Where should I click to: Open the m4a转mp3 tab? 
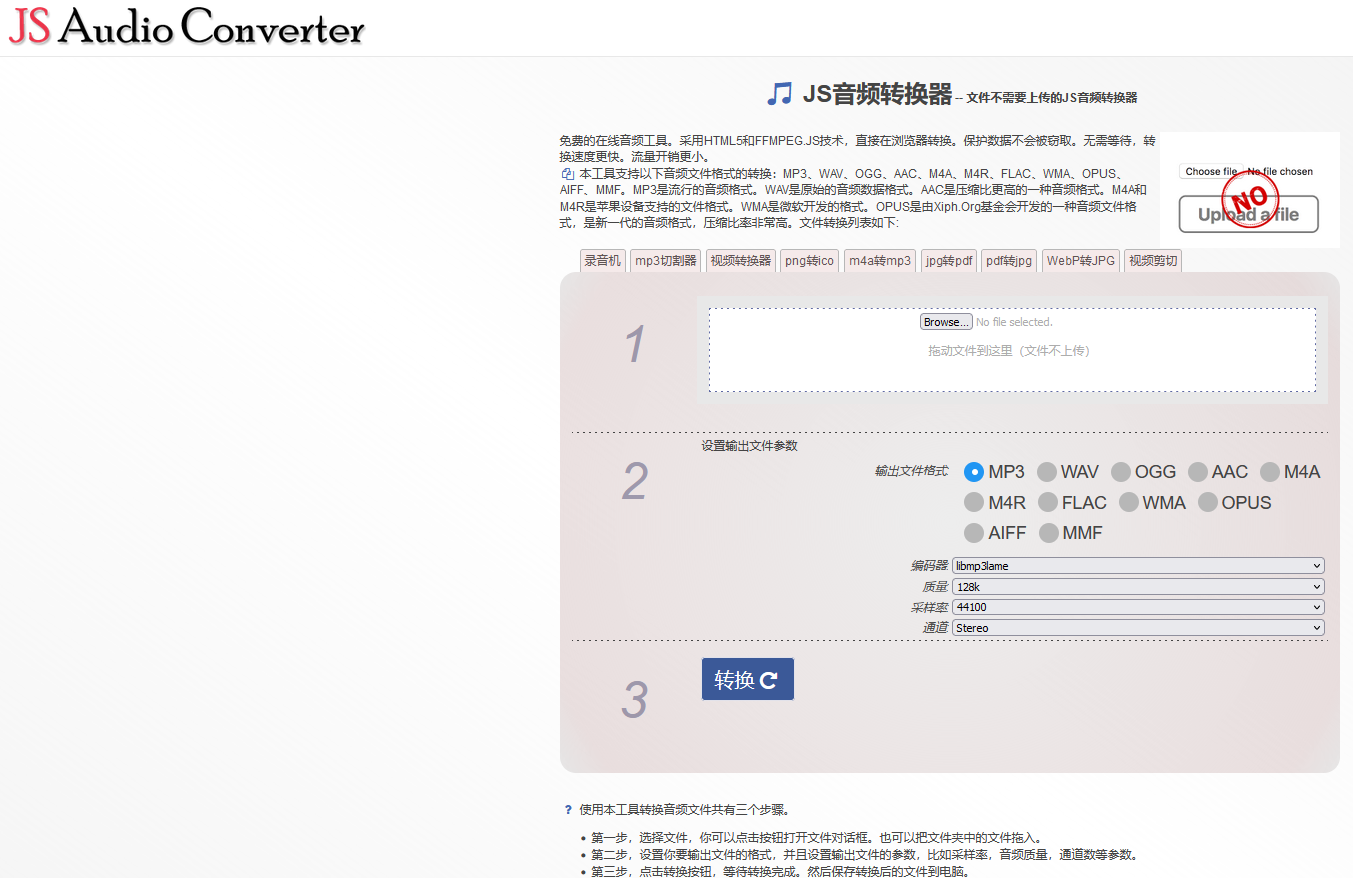(880, 261)
